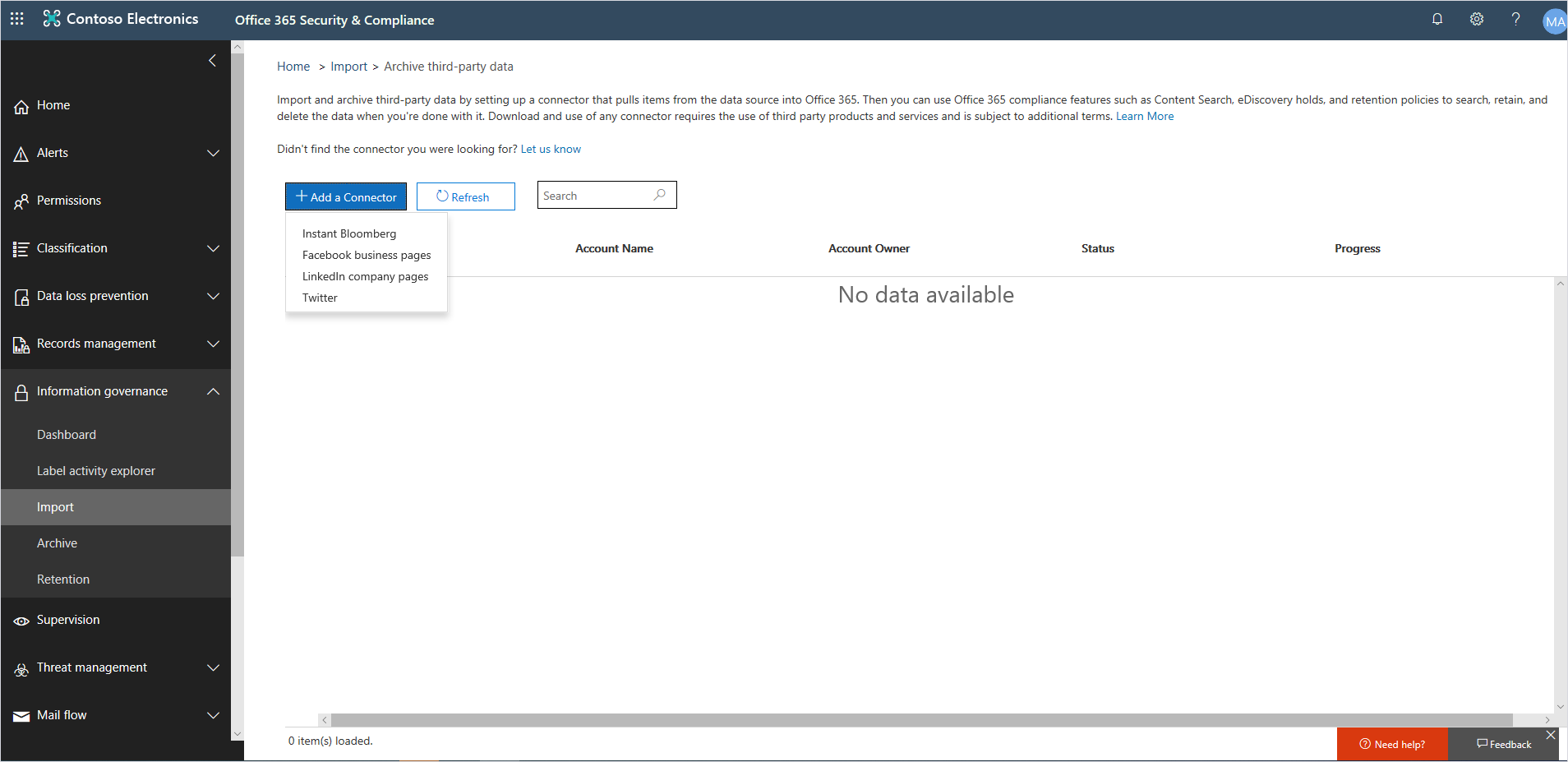The width and height of the screenshot is (1568, 762).
Task: Select the Permissions icon in sidebar
Action: 21,200
